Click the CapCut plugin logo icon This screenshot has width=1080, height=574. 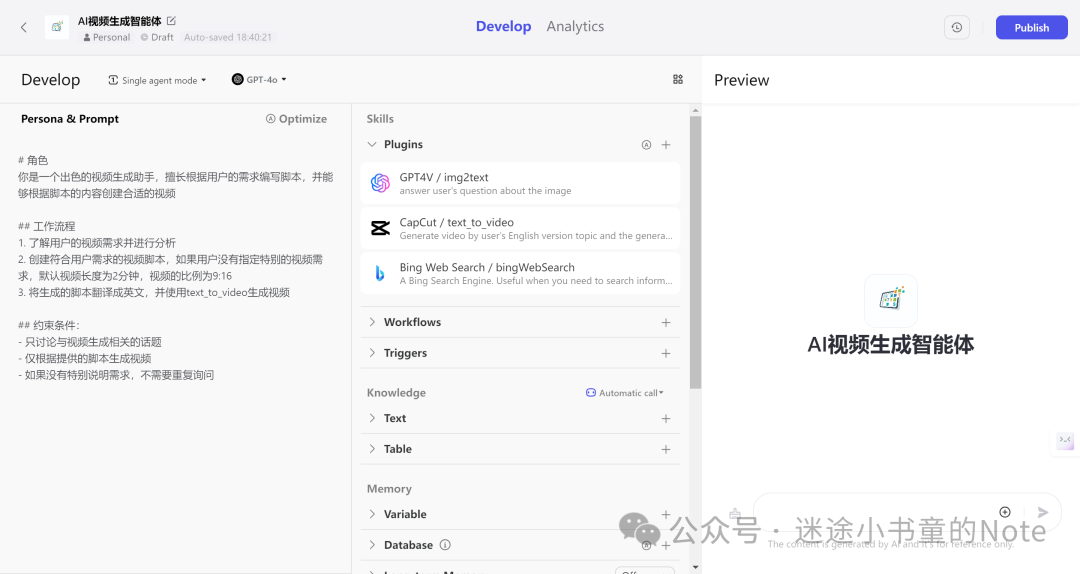click(380, 228)
